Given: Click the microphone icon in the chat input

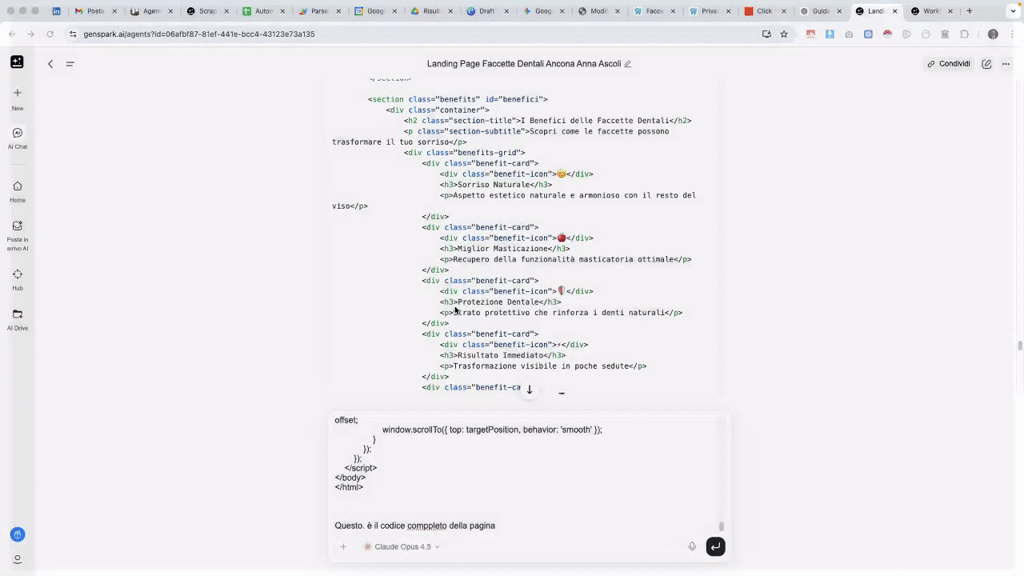Looking at the screenshot, I should point(692,546).
